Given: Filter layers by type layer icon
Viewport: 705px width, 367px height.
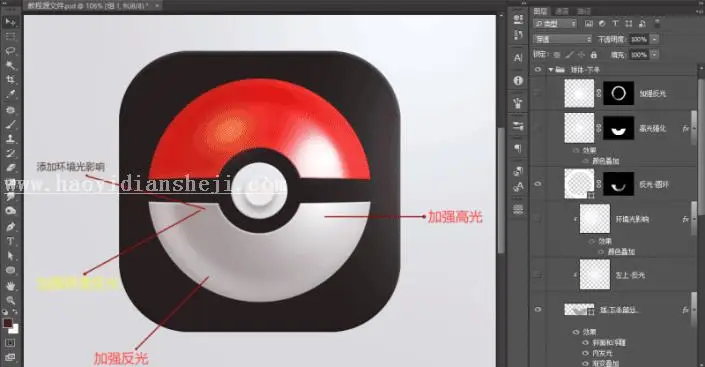Looking at the screenshot, I should point(615,23).
